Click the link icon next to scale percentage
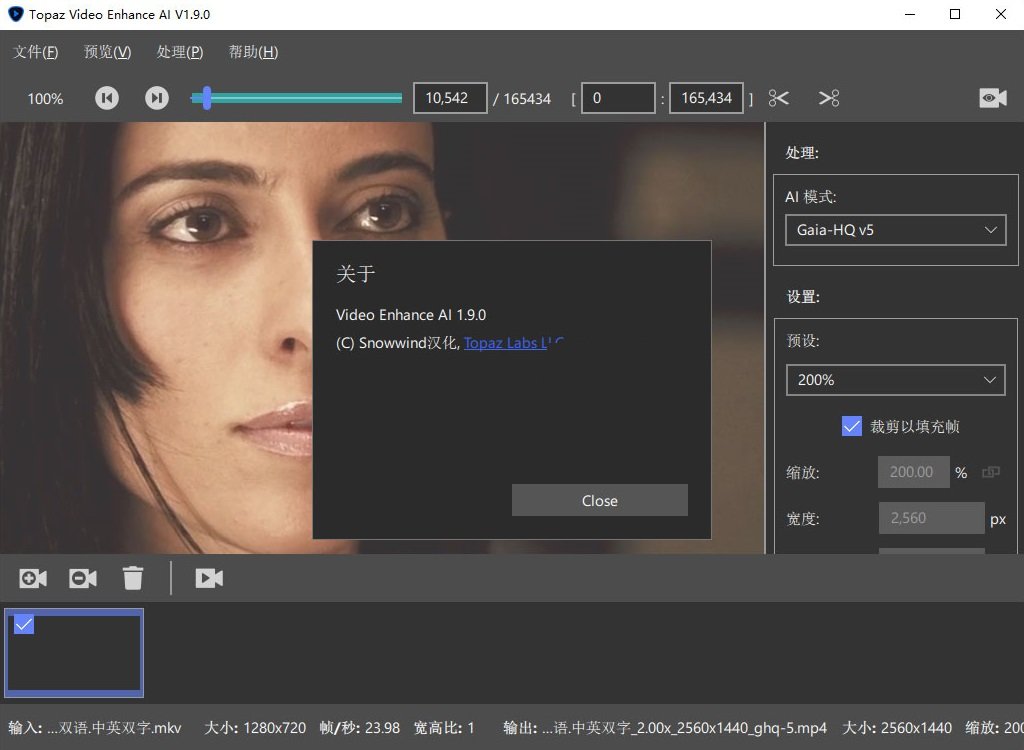The height and width of the screenshot is (750, 1024). point(991,472)
